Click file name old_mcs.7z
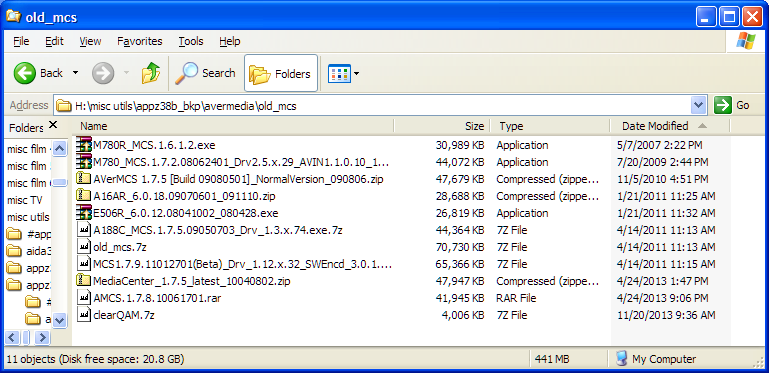This screenshot has height=373, width=769. point(120,247)
